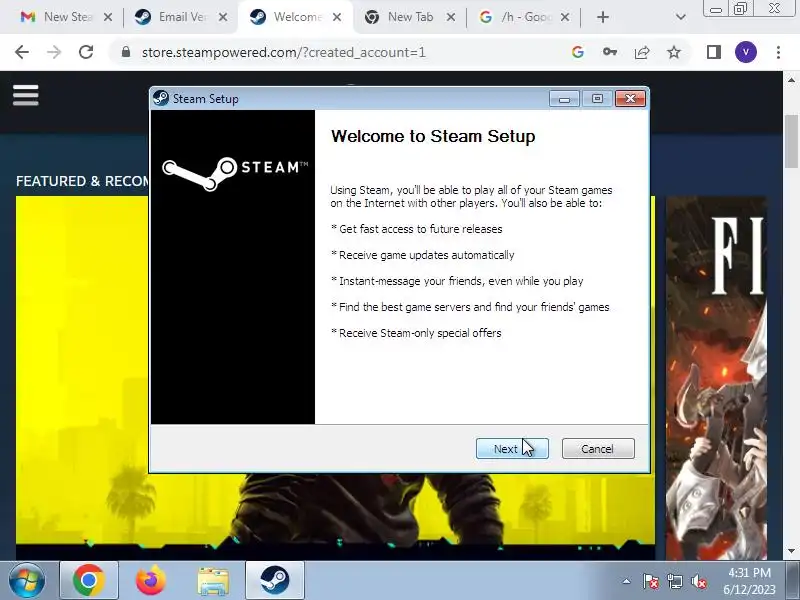Minimize the Steam Setup dialog
The height and width of the screenshot is (600, 800).
tap(564, 98)
